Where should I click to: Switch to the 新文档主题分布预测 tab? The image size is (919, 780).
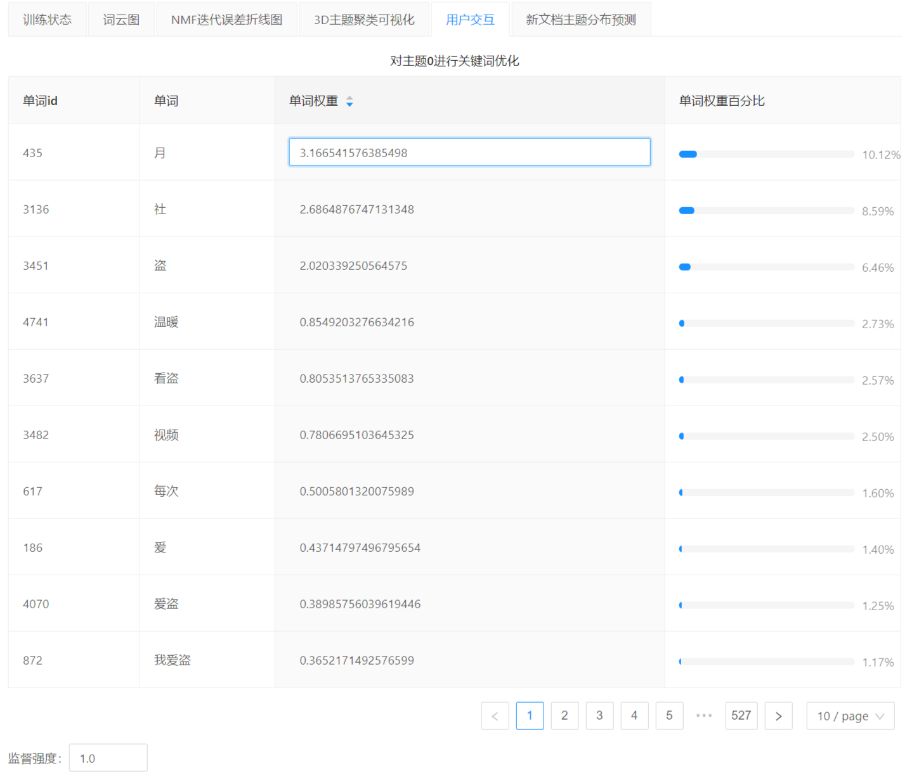[580, 20]
